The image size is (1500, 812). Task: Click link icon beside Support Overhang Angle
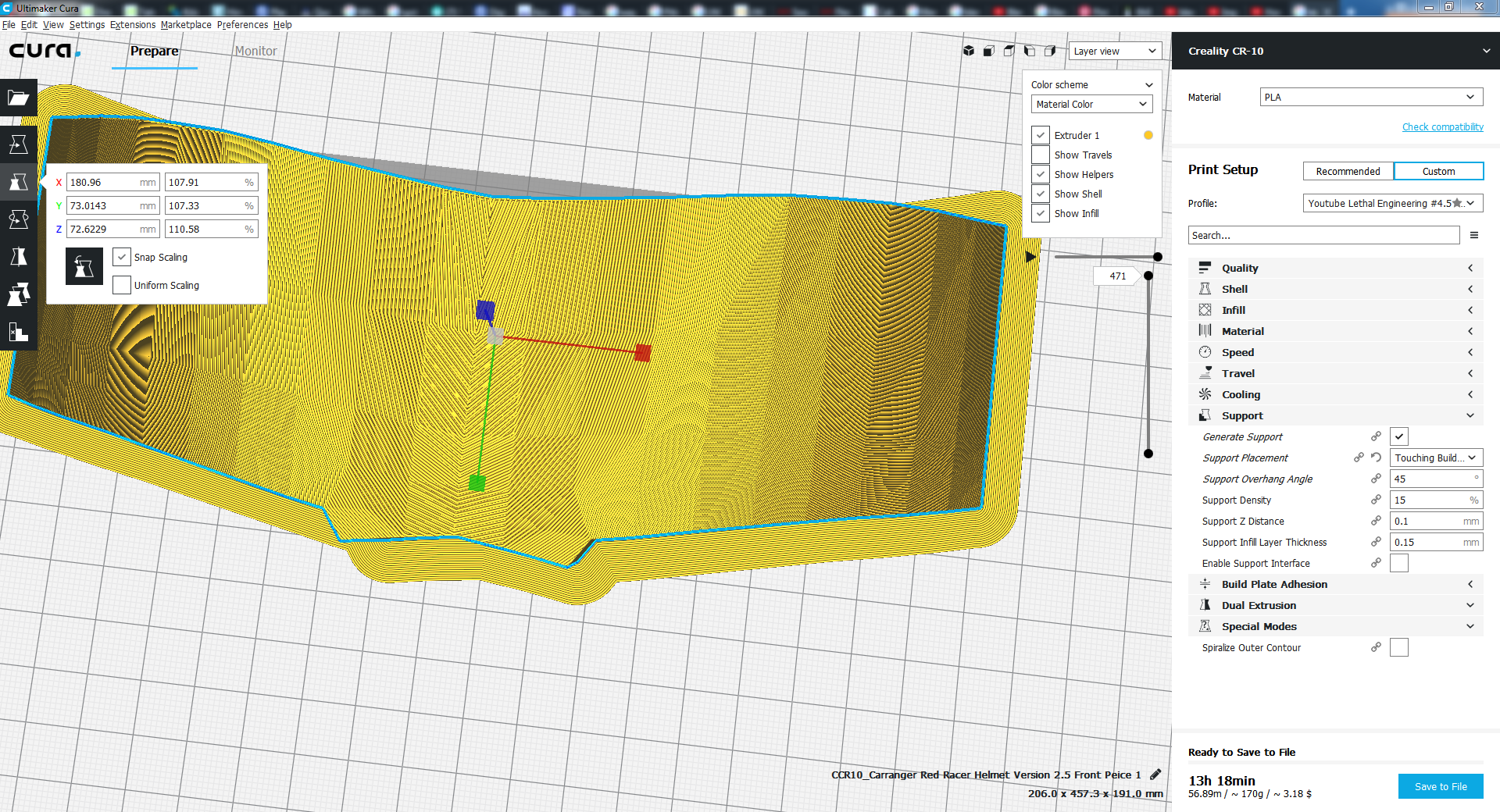pyautogui.click(x=1376, y=479)
